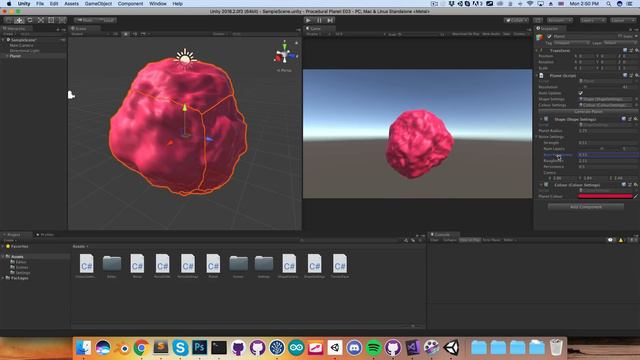Open the Unity editor in the Dock
This screenshot has width=640, height=360.
(451, 348)
